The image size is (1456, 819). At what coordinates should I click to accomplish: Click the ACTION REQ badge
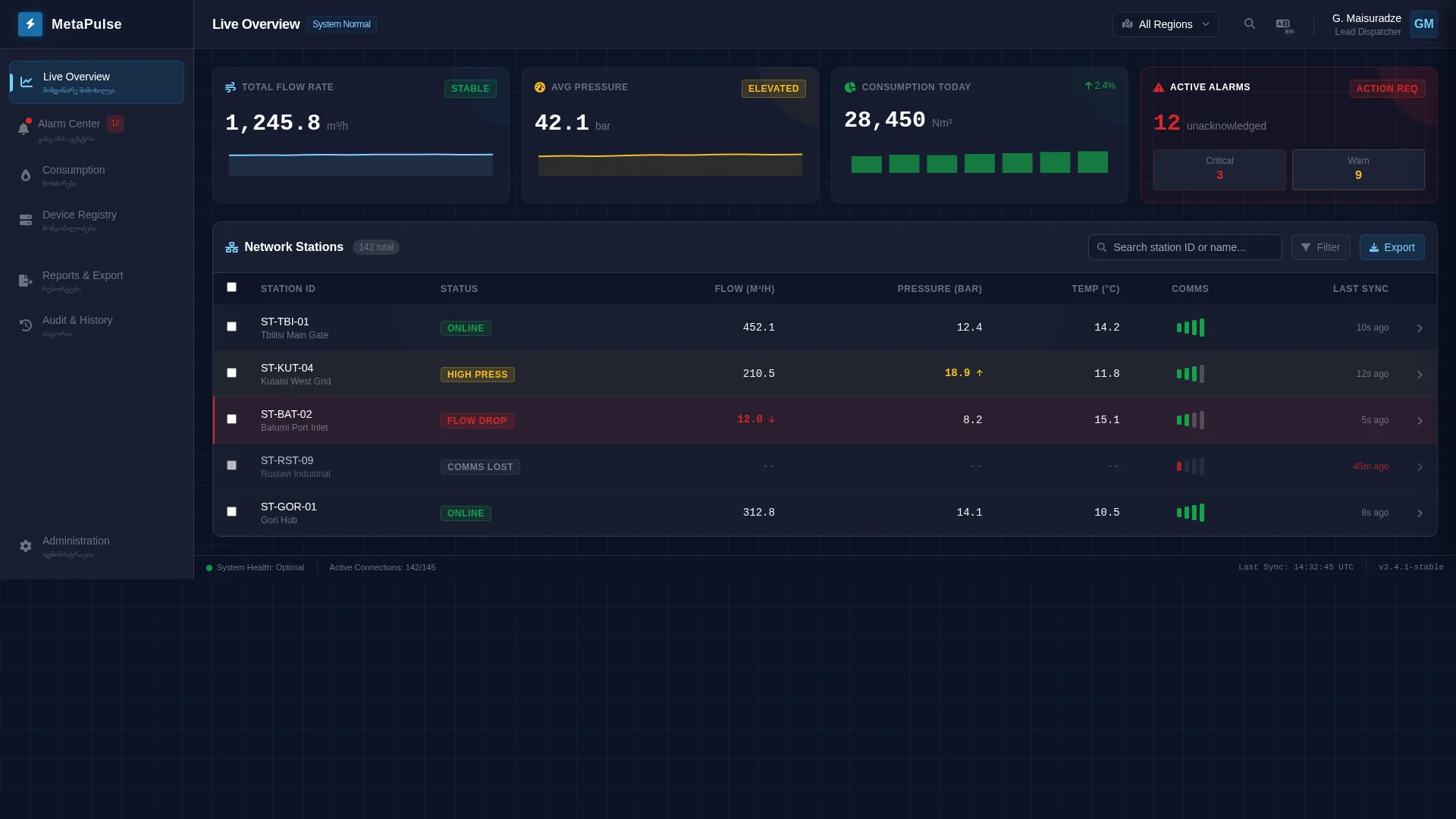click(1386, 89)
